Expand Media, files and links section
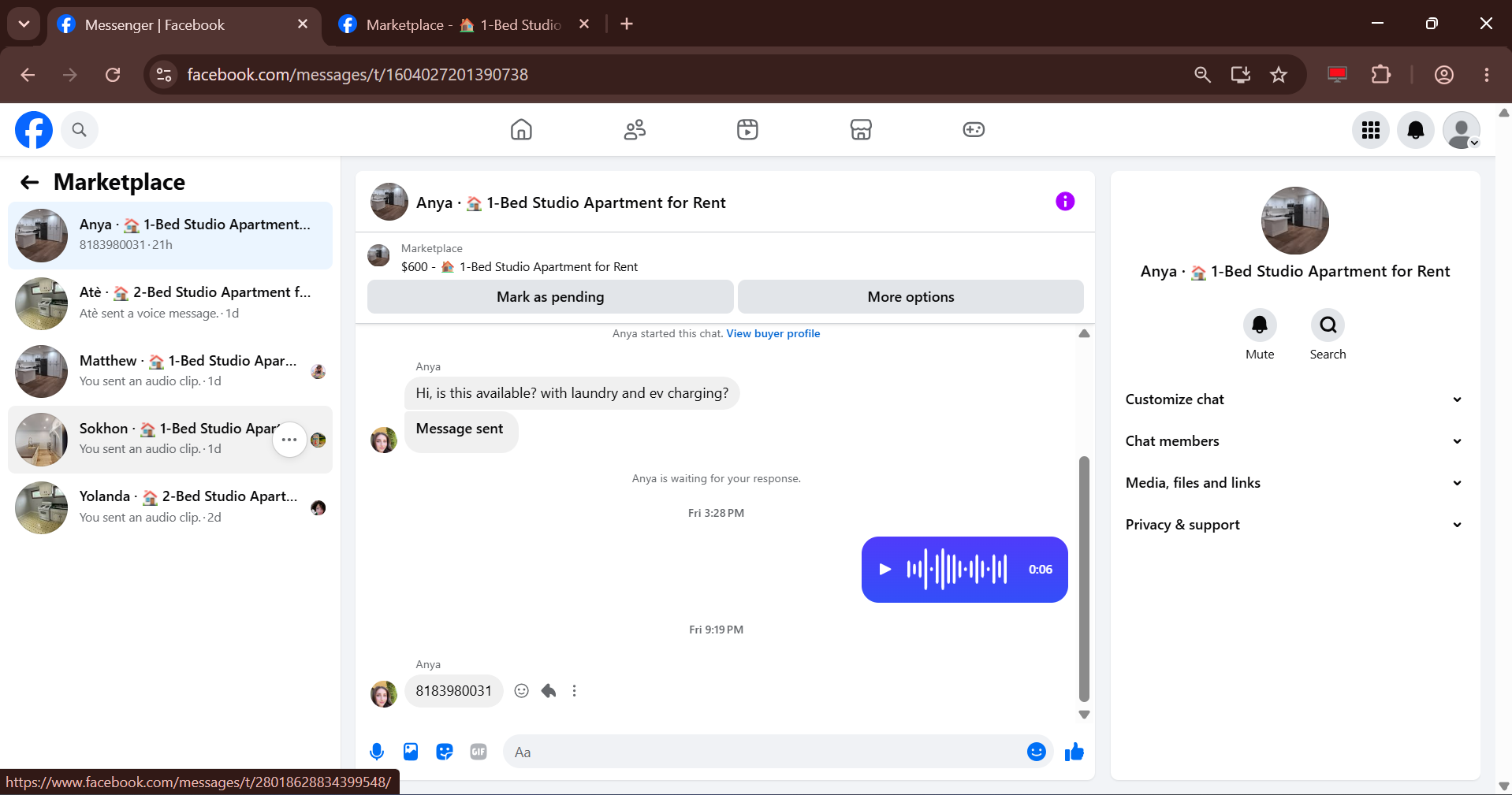This screenshot has width=1512, height=795. (x=1294, y=483)
